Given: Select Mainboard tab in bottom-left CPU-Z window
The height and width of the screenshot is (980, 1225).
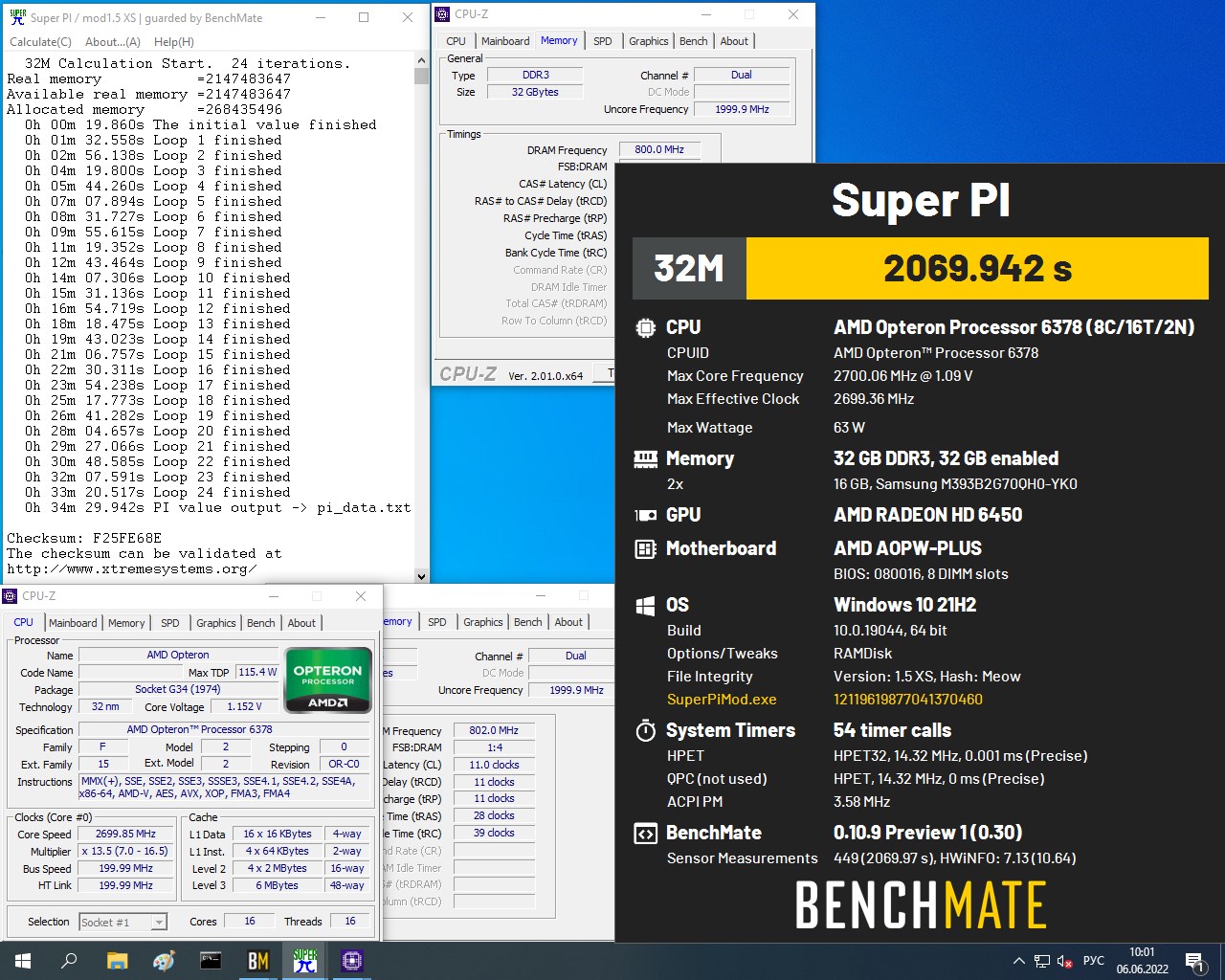Looking at the screenshot, I should coord(73,623).
